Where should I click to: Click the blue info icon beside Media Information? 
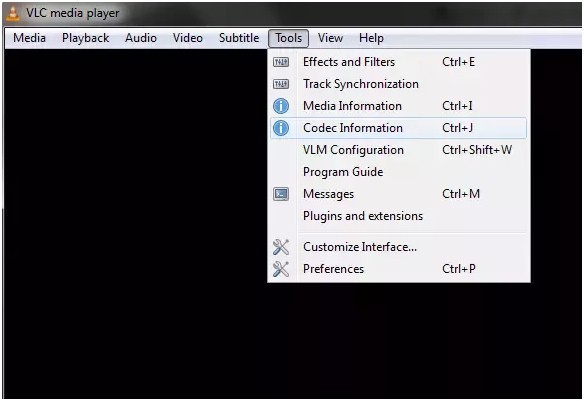(x=281, y=106)
